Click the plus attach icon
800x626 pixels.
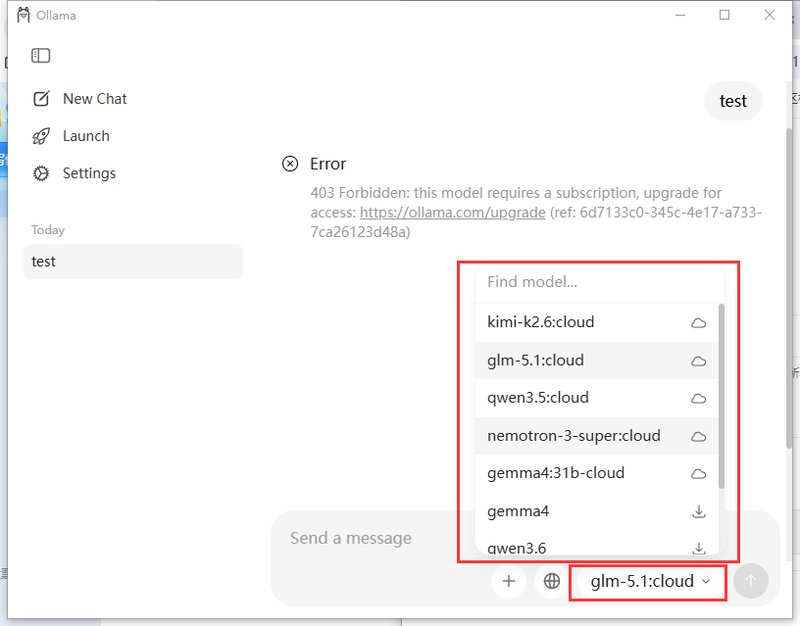(509, 581)
